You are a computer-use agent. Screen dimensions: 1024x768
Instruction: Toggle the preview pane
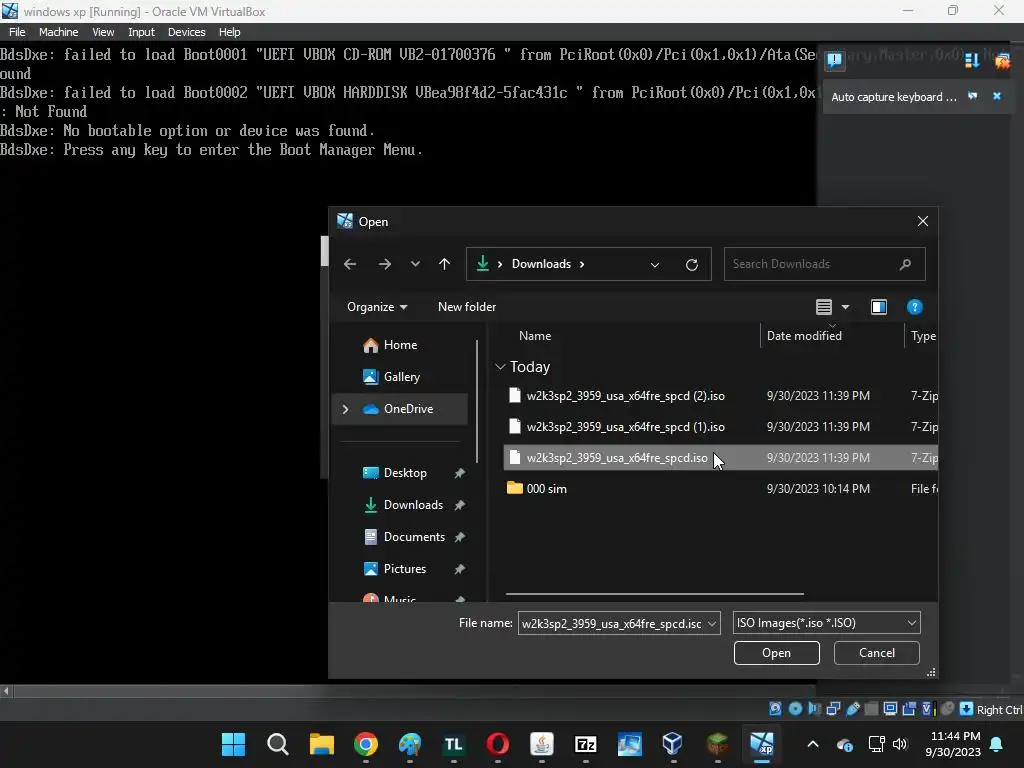(x=879, y=307)
